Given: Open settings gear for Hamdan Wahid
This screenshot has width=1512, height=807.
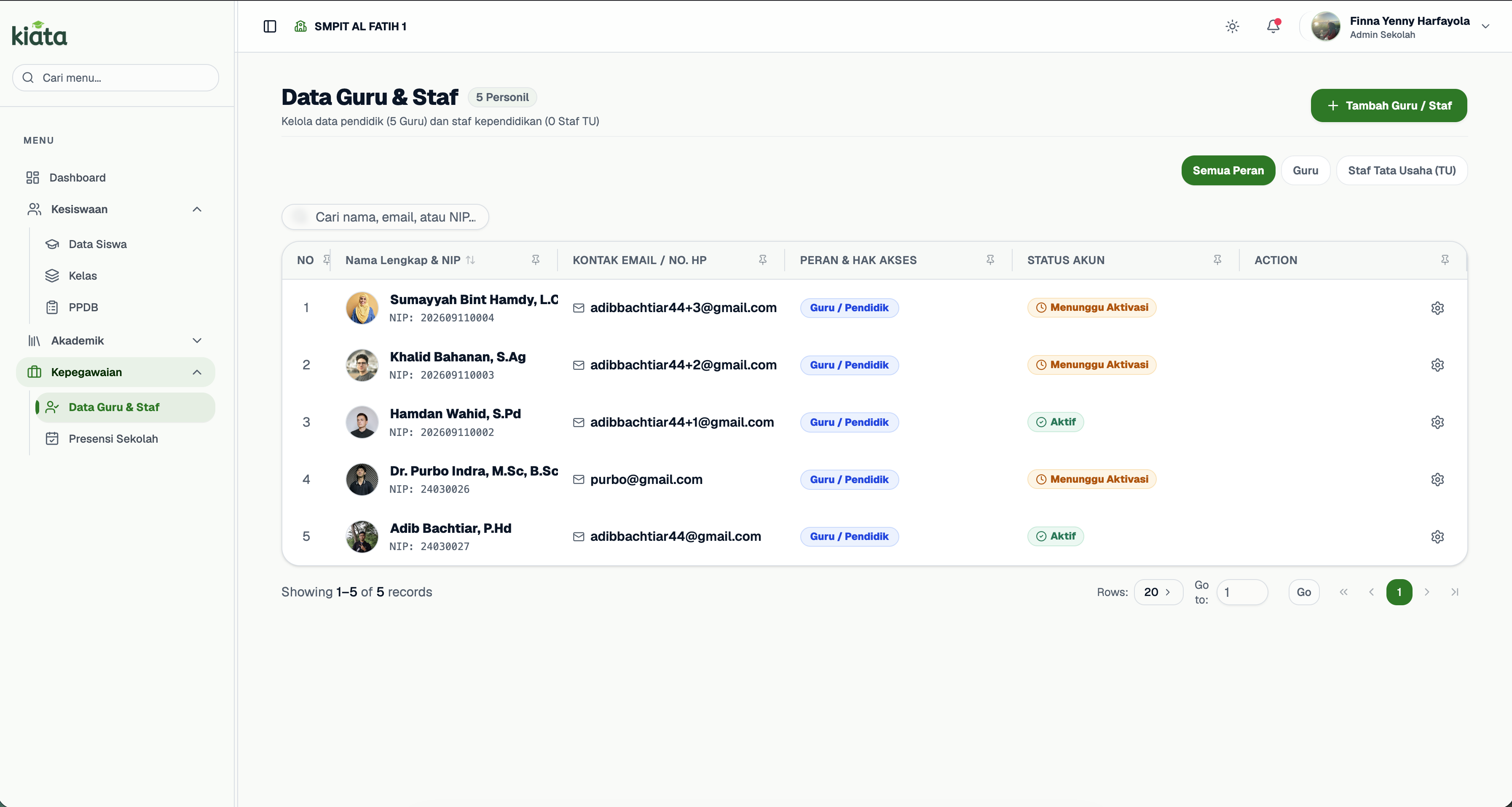Looking at the screenshot, I should (x=1437, y=422).
